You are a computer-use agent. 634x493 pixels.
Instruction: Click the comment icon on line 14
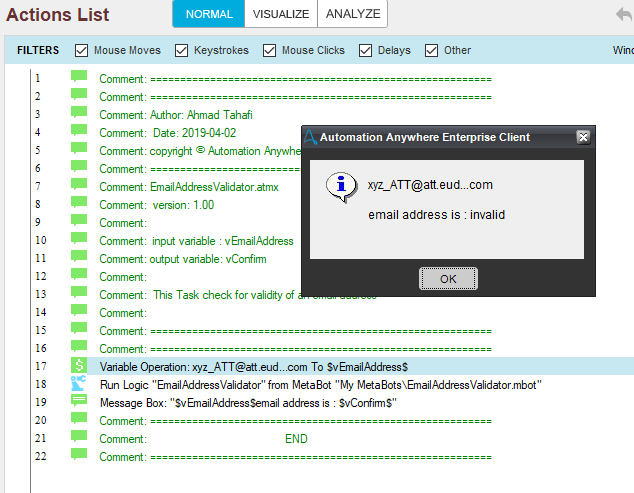[x=79, y=310]
